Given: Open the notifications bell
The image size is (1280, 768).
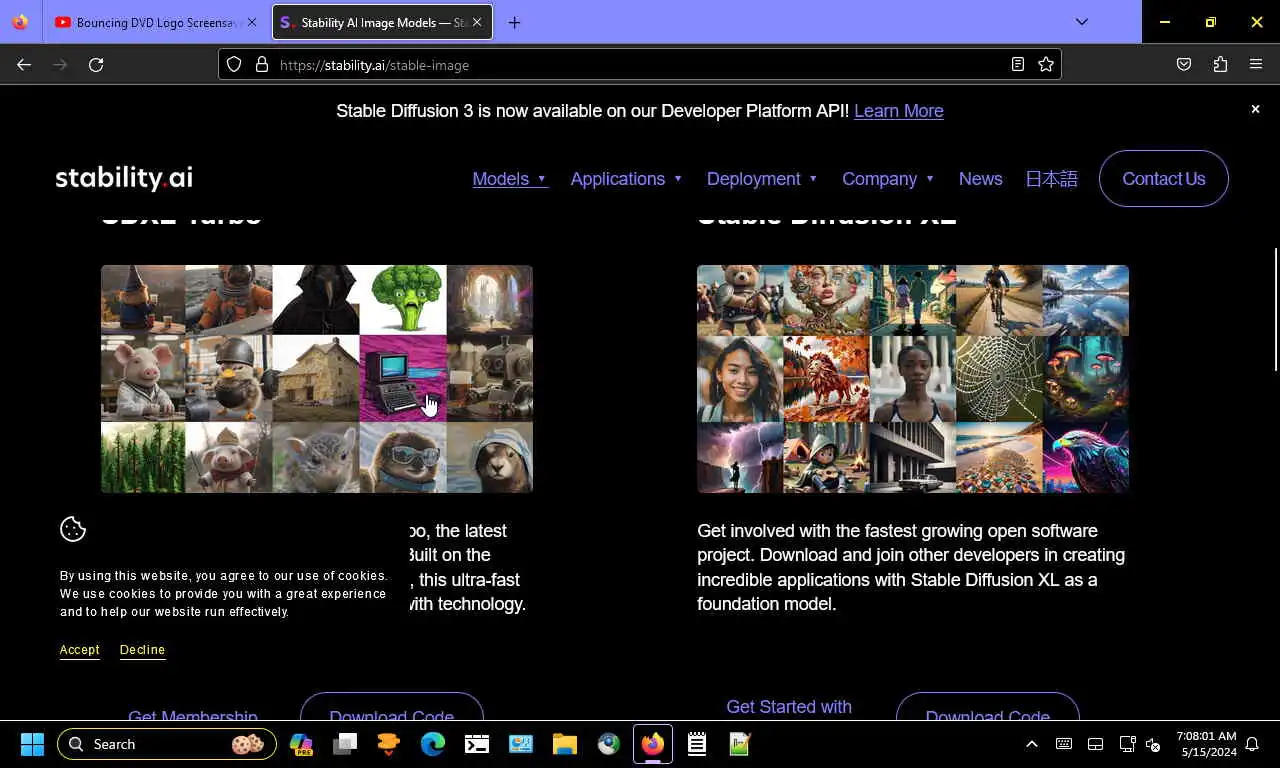Looking at the screenshot, I should [x=1252, y=744].
